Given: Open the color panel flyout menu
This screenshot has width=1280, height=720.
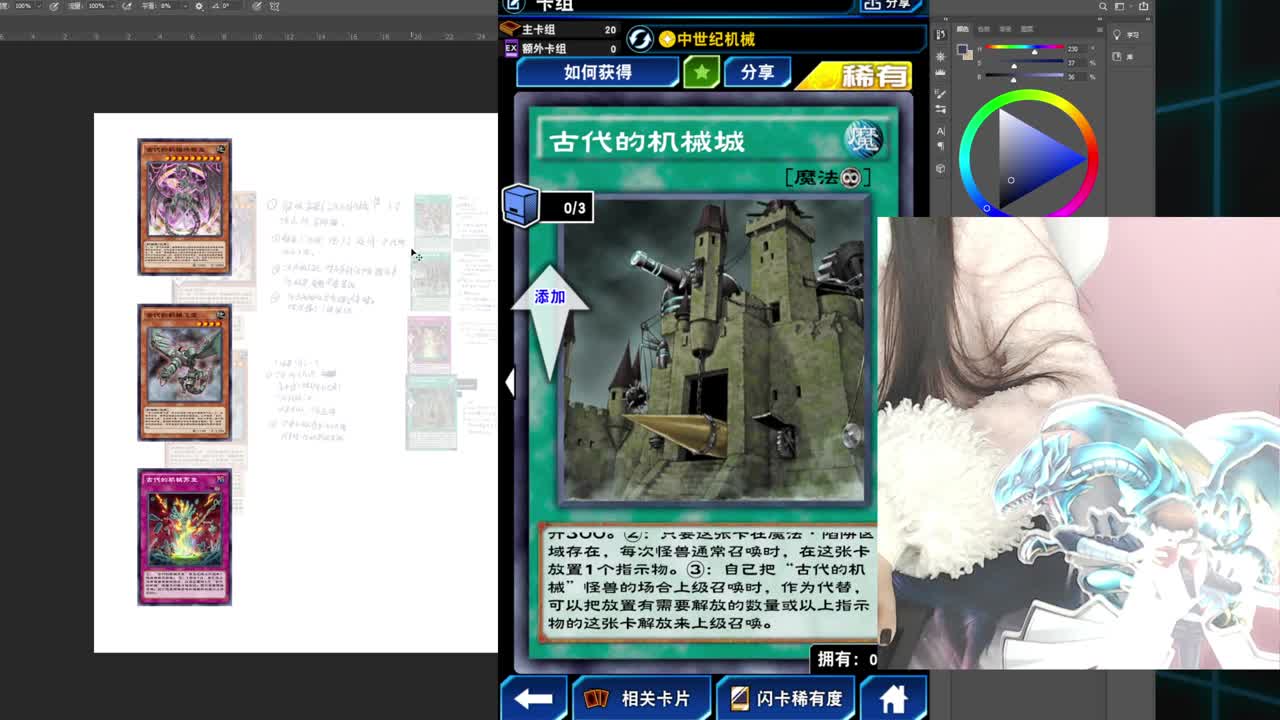Looking at the screenshot, I should click(x=1100, y=30).
